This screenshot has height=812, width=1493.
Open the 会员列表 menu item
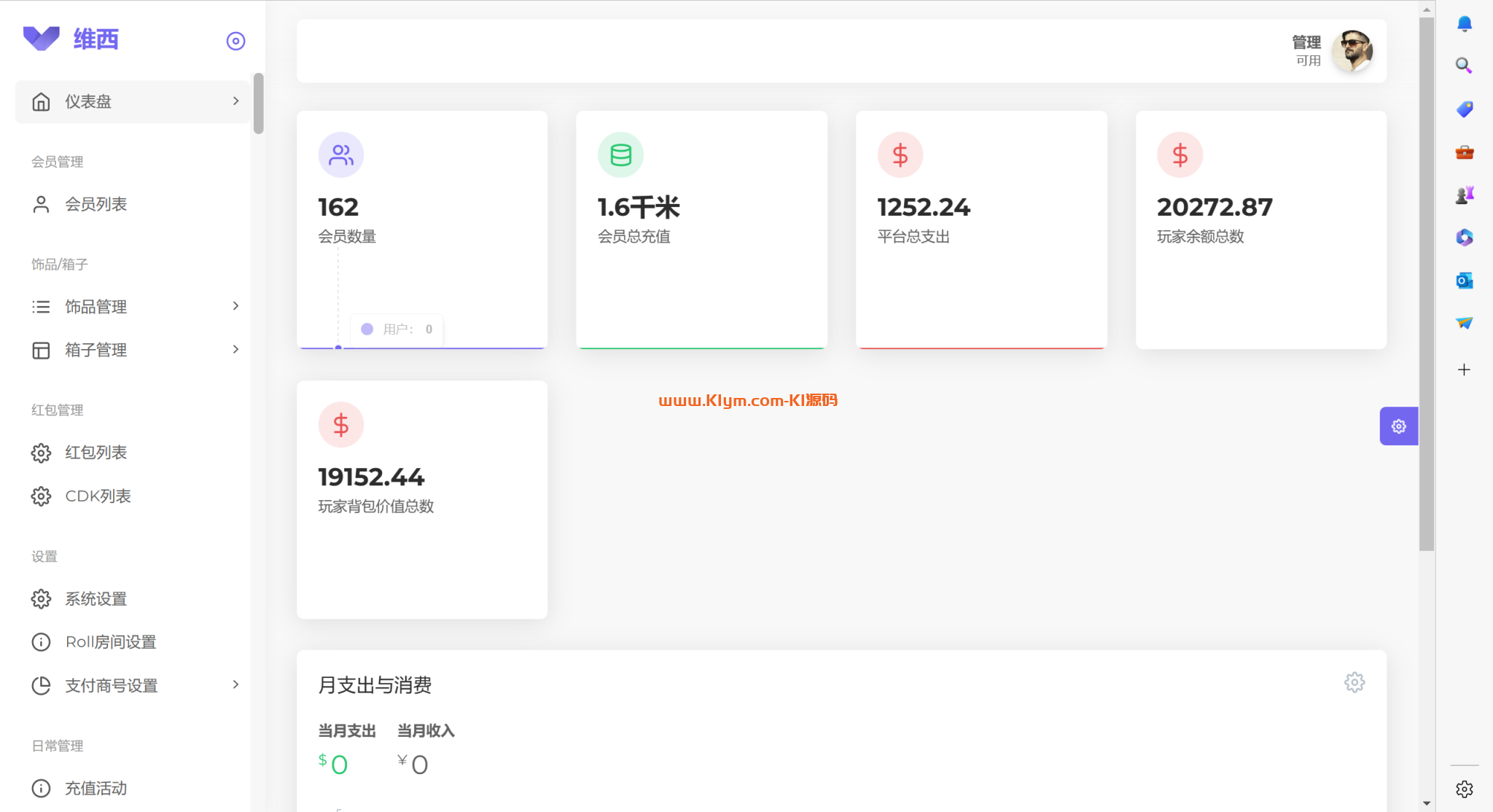95,204
